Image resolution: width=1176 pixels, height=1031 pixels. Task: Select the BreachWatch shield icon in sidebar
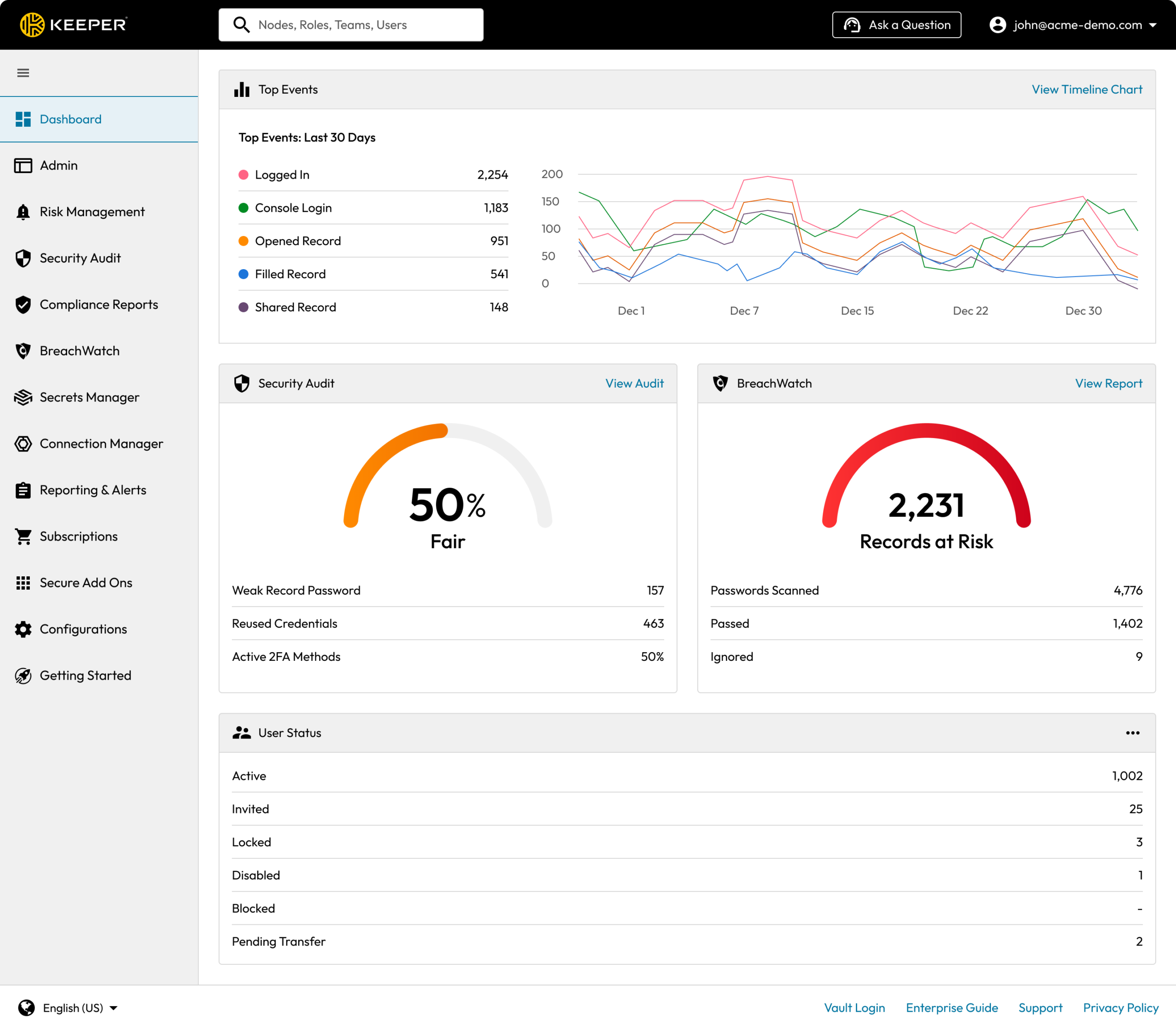click(x=23, y=351)
